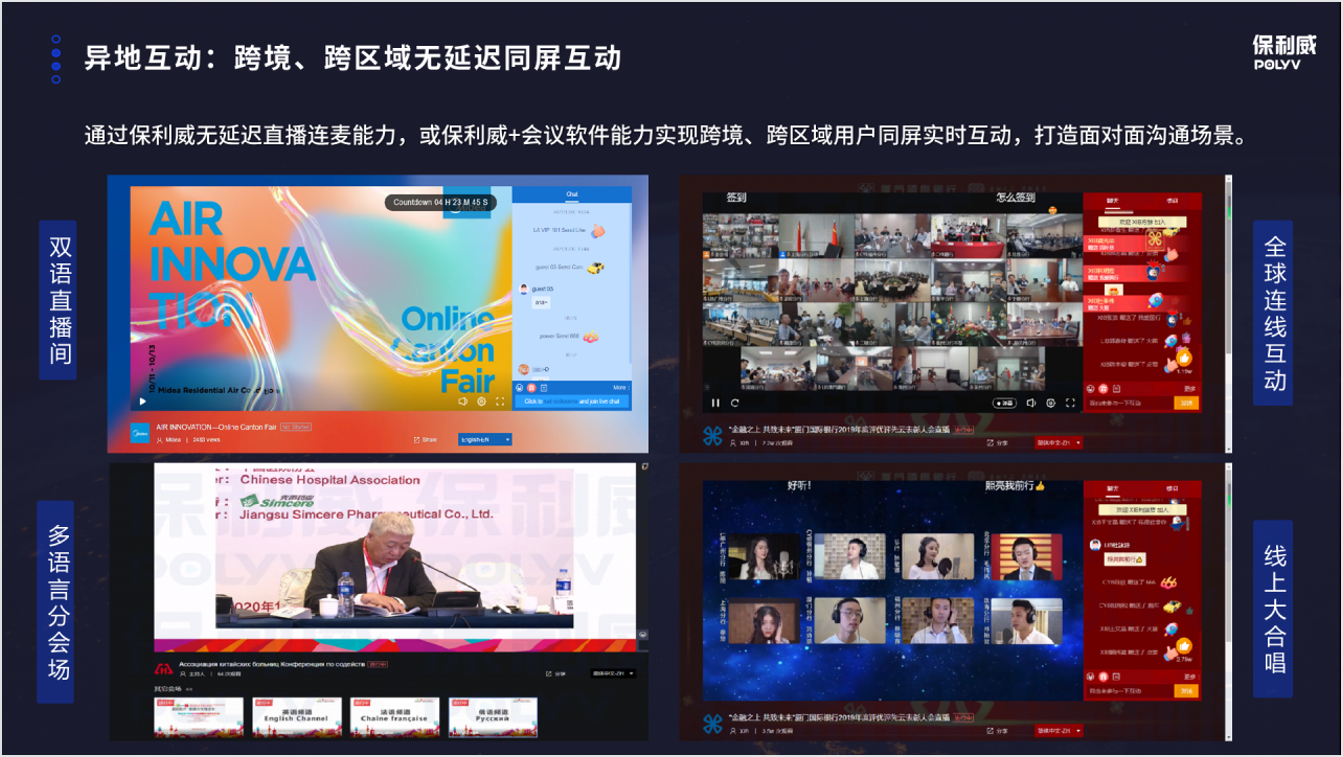
Task: Pause the video in 全球连线互动 player
Action: click(x=715, y=403)
